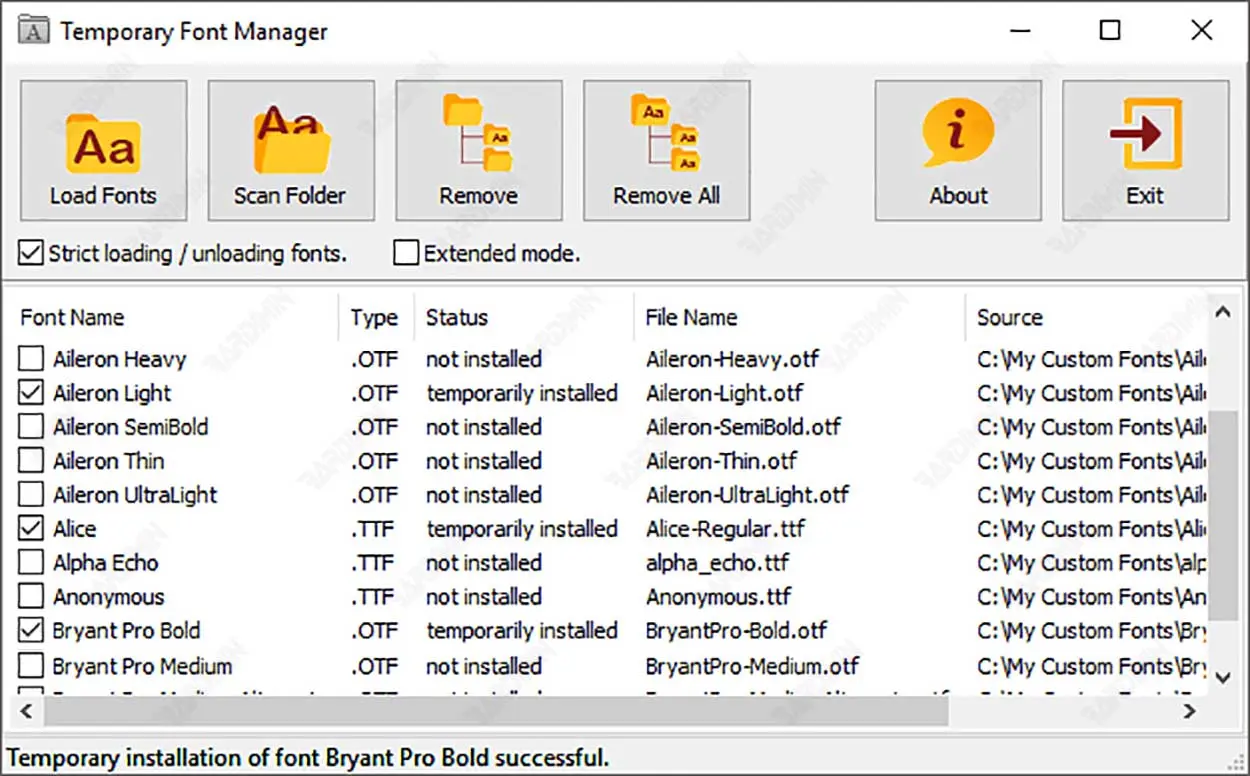Image resolution: width=1250 pixels, height=776 pixels.
Task: Click the app icon in title bar
Action: tap(33, 31)
